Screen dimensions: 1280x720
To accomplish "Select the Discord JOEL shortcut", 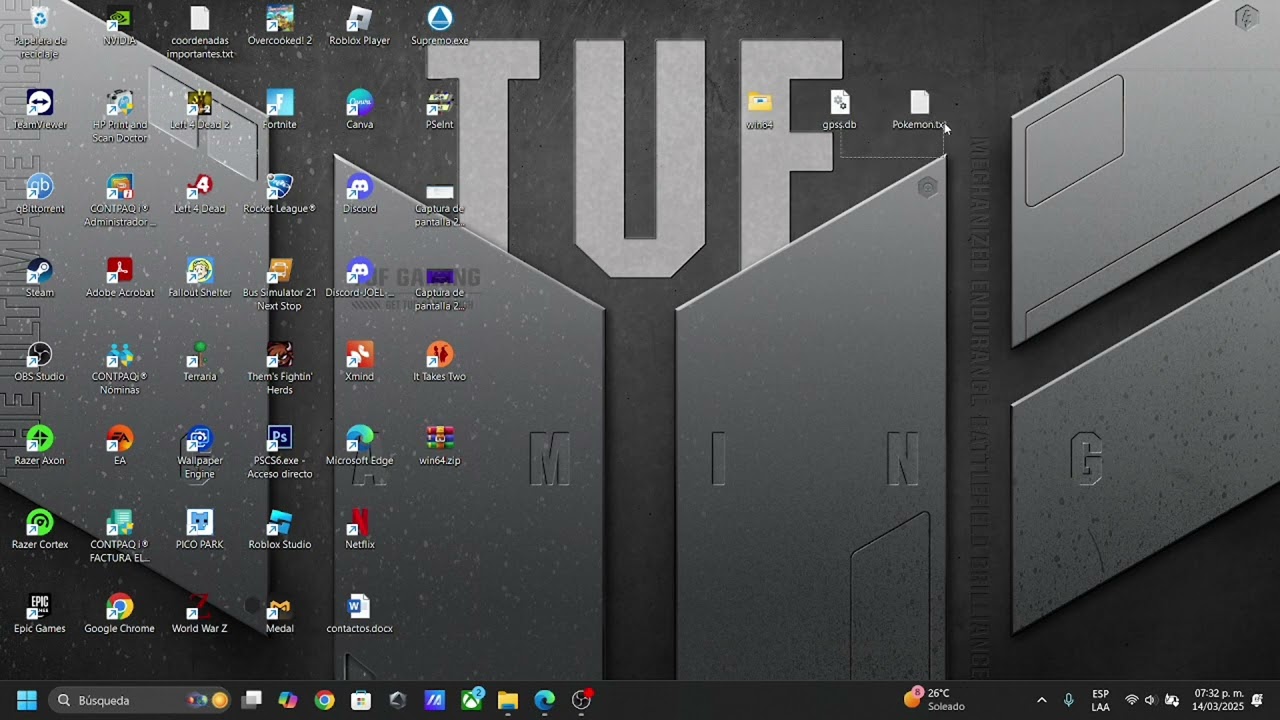I will [x=360, y=278].
